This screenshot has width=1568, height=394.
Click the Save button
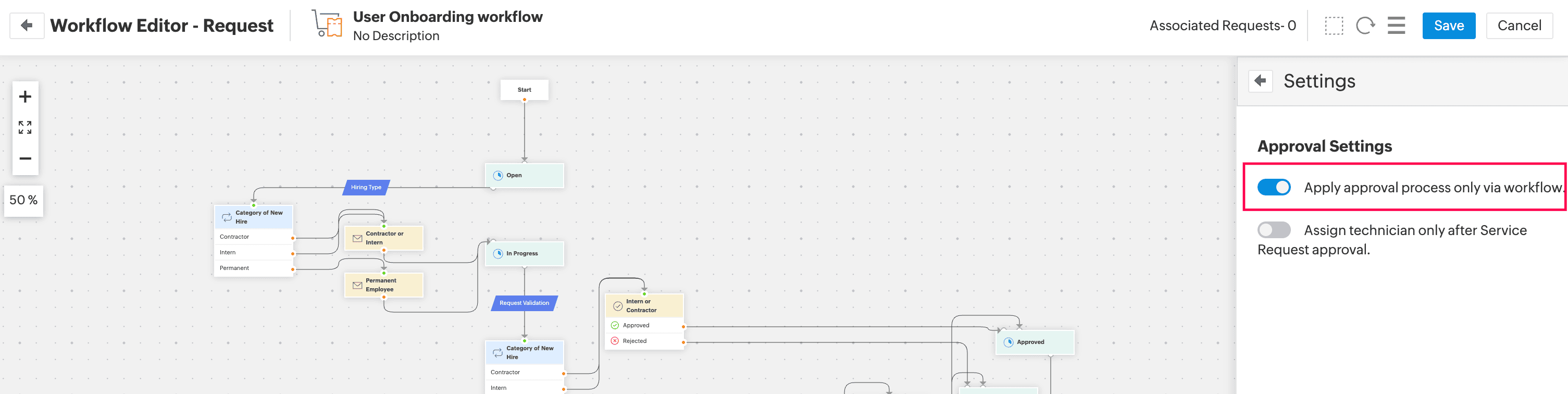pos(1448,26)
